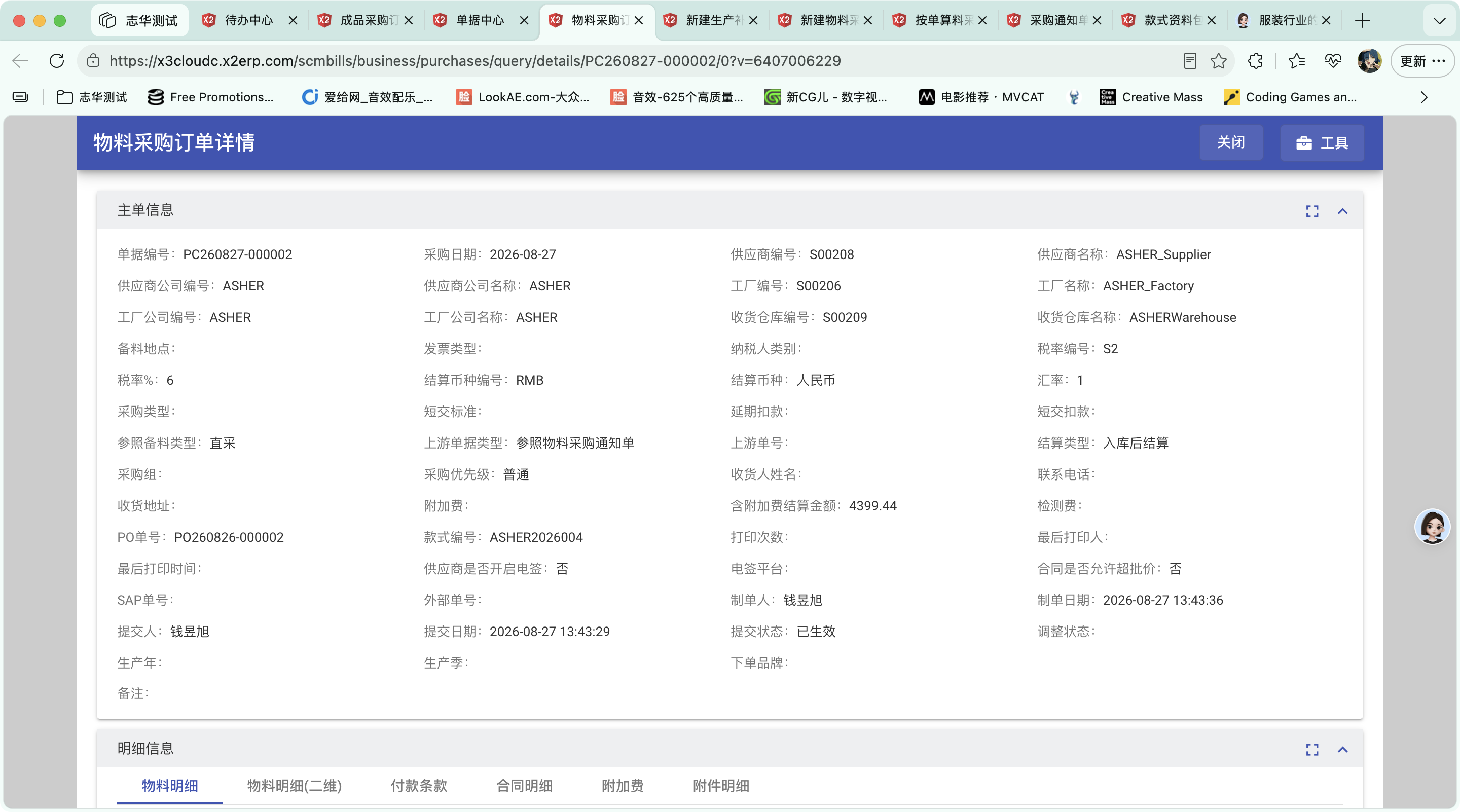Bookmark this page with the star icon

coord(1219,61)
